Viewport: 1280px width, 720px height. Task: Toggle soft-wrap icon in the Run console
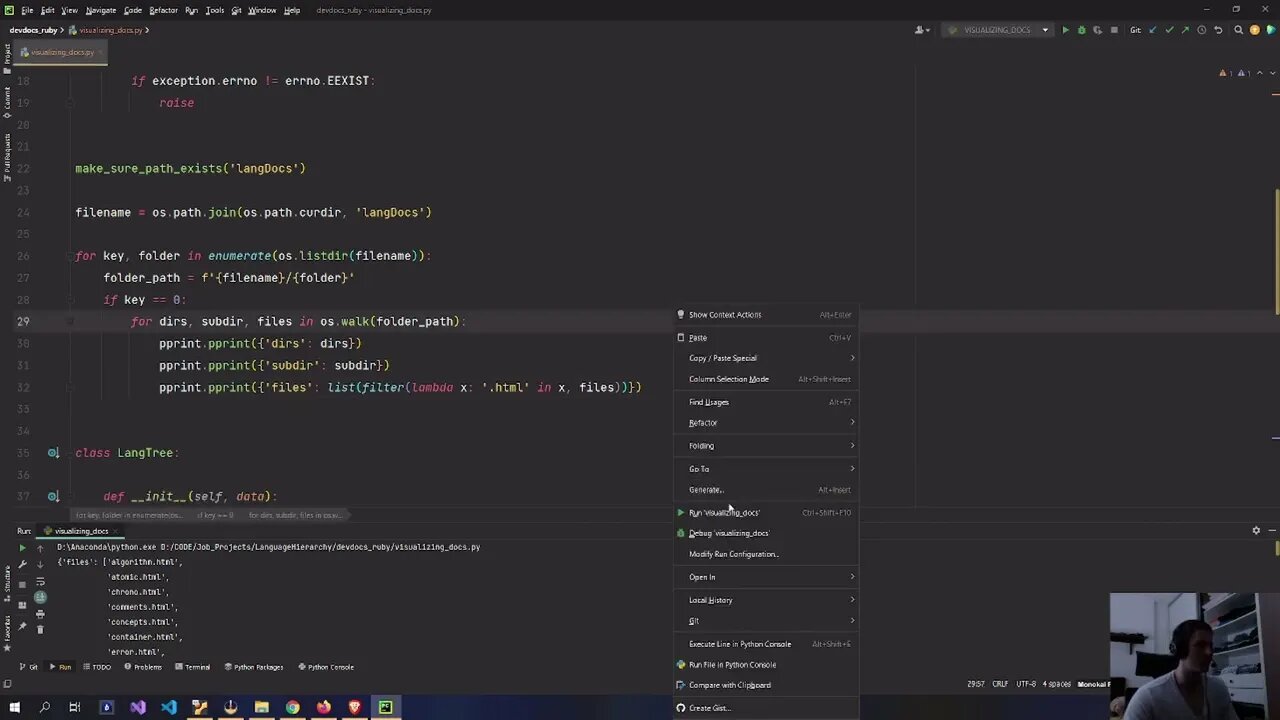40,582
